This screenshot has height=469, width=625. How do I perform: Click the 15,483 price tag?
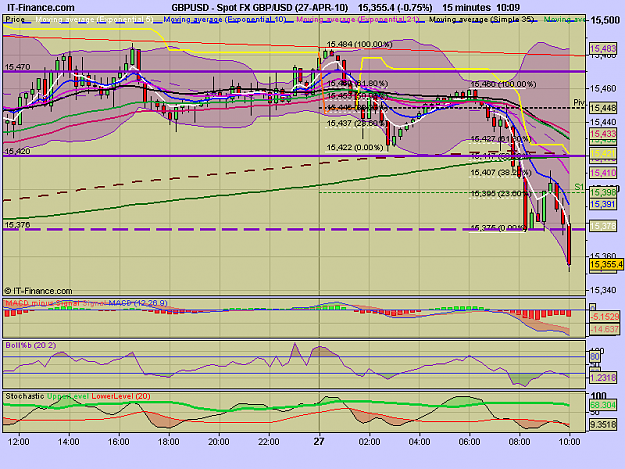(603, 49)
